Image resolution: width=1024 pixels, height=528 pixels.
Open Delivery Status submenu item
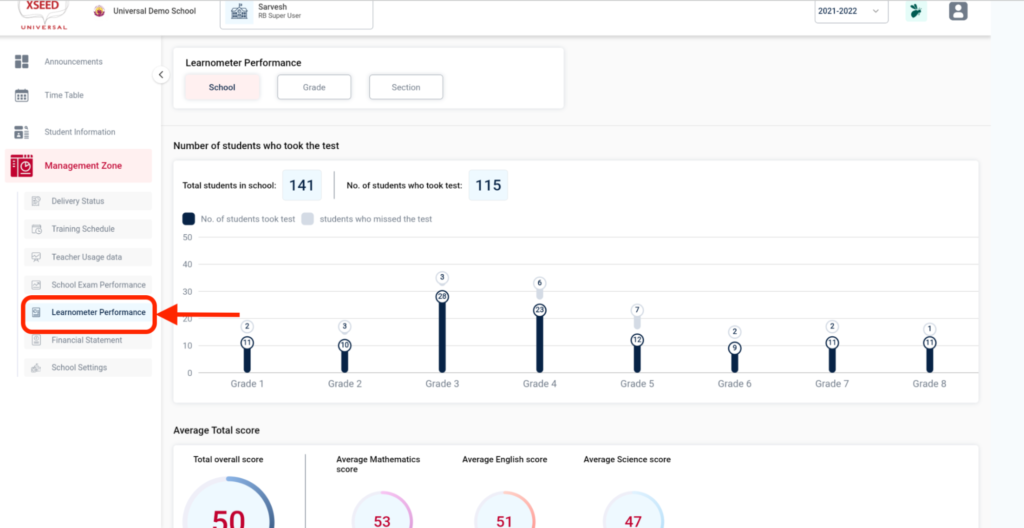click(88, 201)
